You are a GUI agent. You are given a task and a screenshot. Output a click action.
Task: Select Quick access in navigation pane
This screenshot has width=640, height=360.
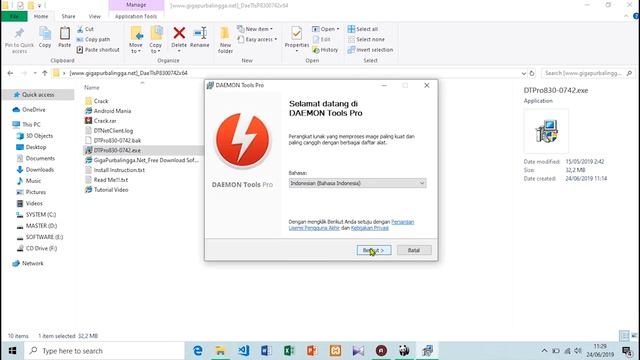38,95
